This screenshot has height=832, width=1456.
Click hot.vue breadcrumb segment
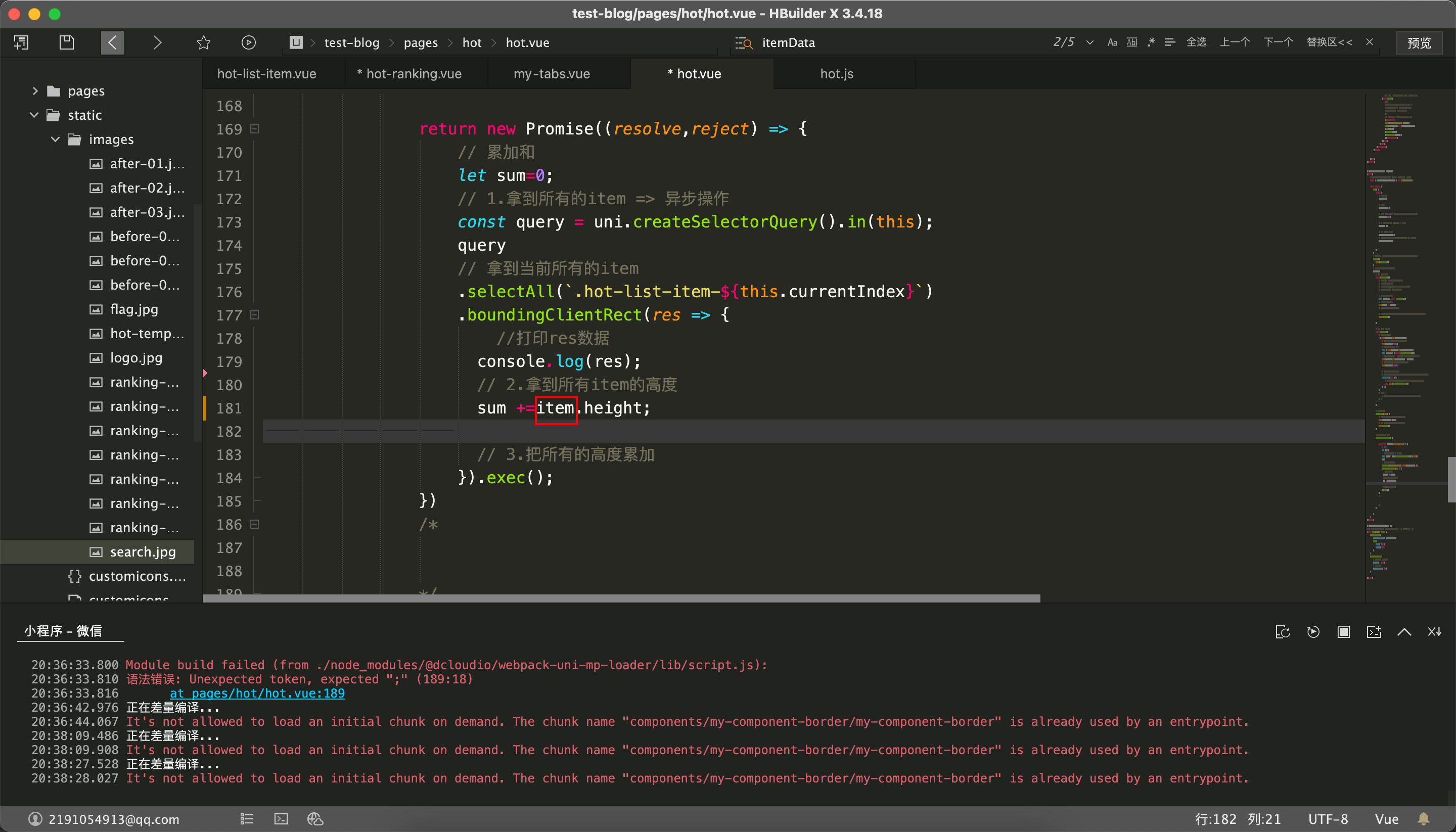tap(527, 43)
